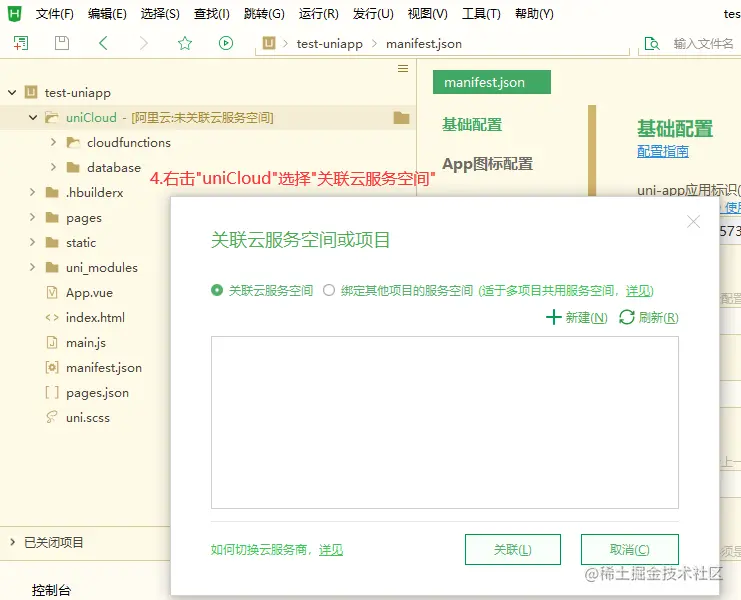Click the database folder icon

point(73,167)
